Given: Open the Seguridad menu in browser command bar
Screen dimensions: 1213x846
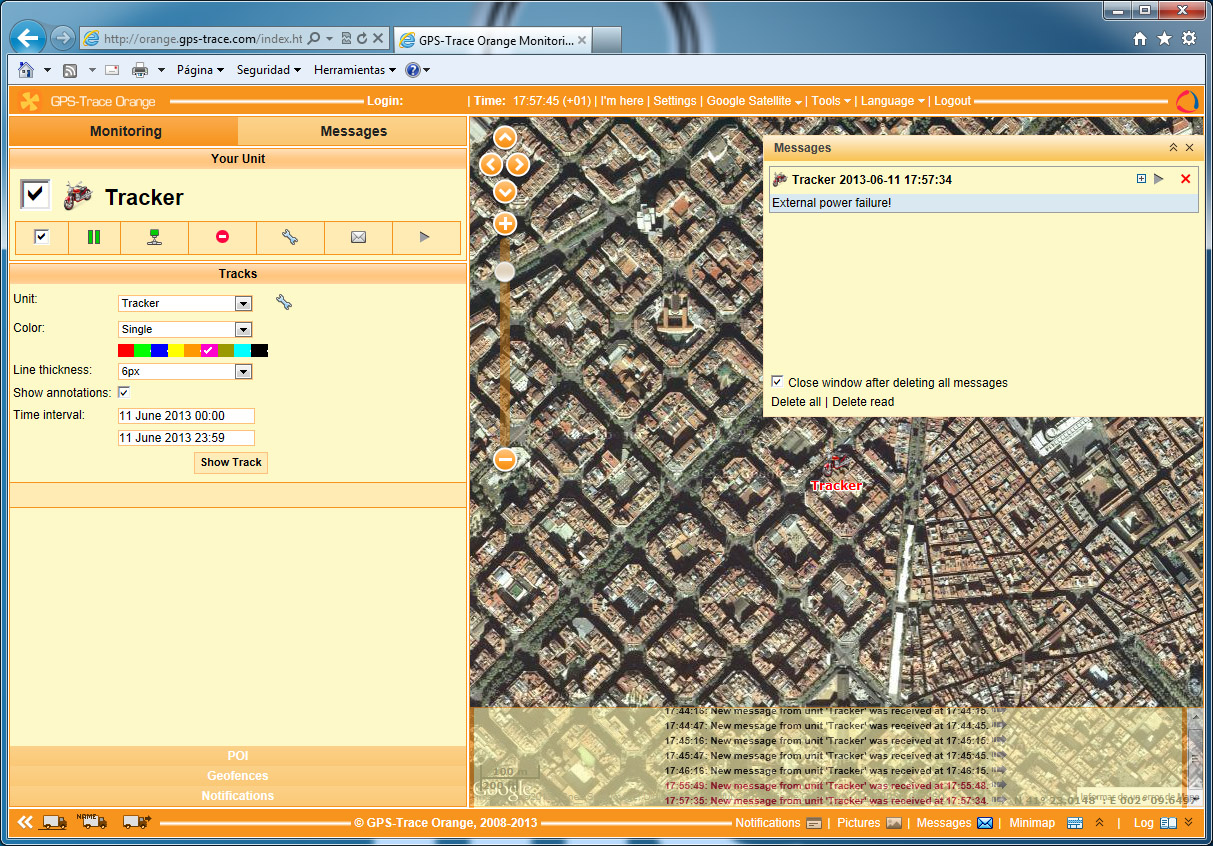Looking at the screenshot, I should (269, 70).
